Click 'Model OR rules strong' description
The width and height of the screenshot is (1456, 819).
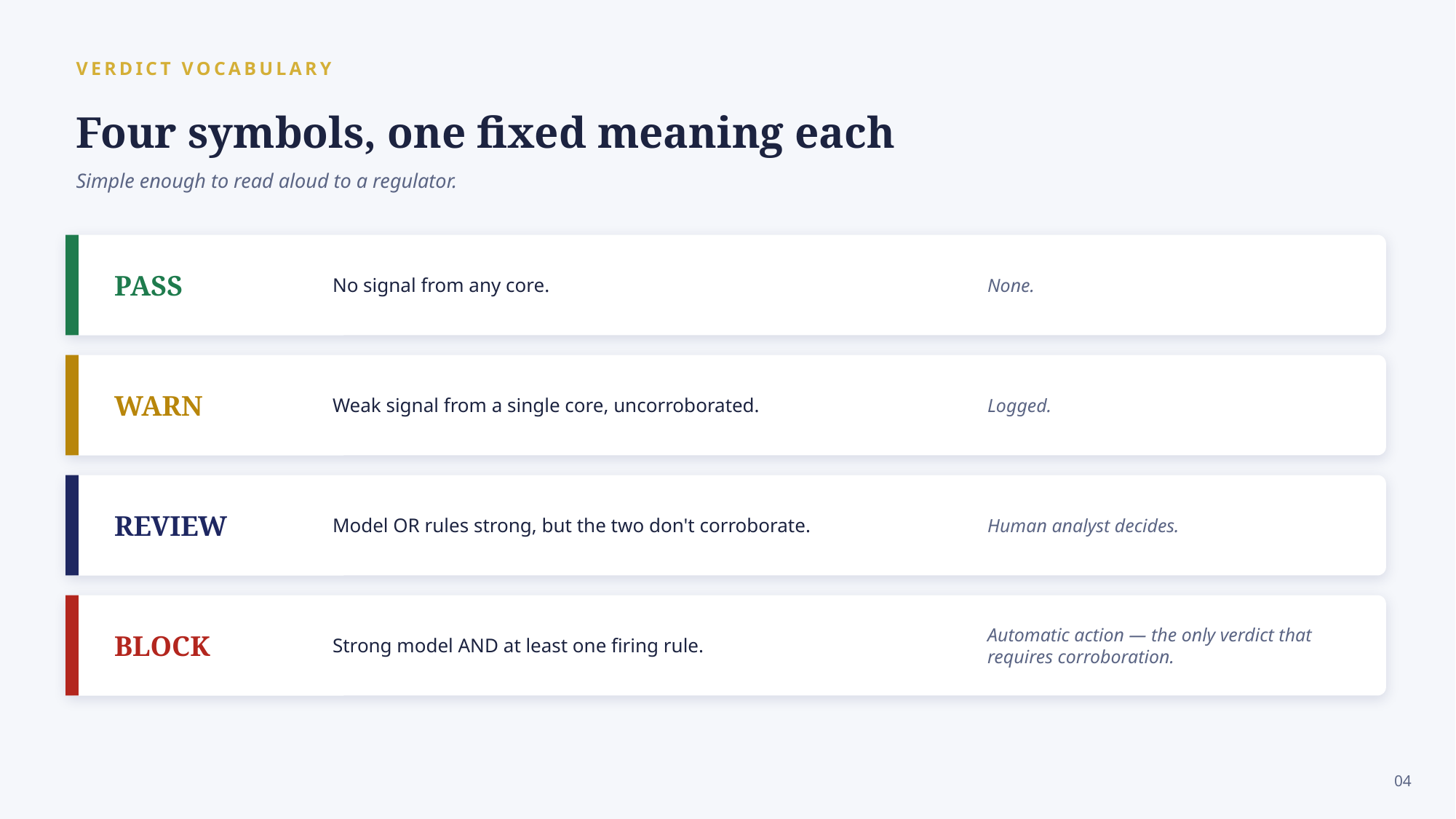[571, 526]
